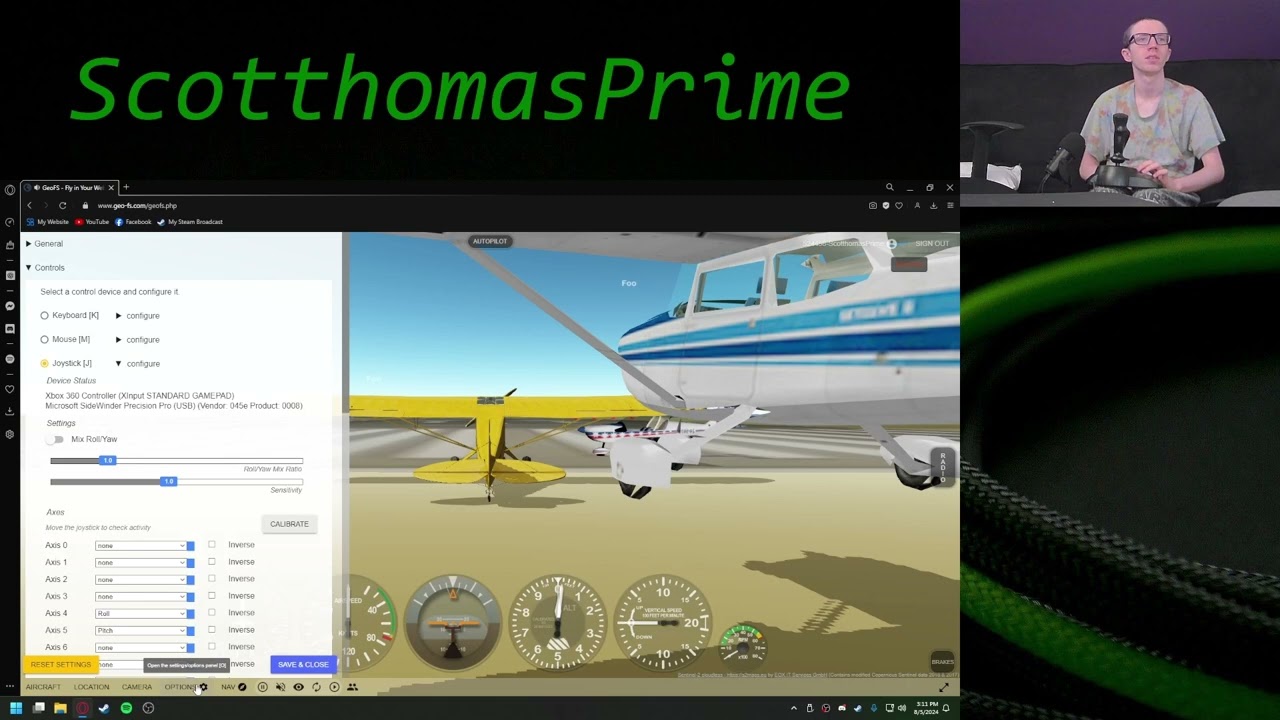Click the SIGN OUT link
The height and width of the screenshot is (720, 1280).
tap(932, 244)
